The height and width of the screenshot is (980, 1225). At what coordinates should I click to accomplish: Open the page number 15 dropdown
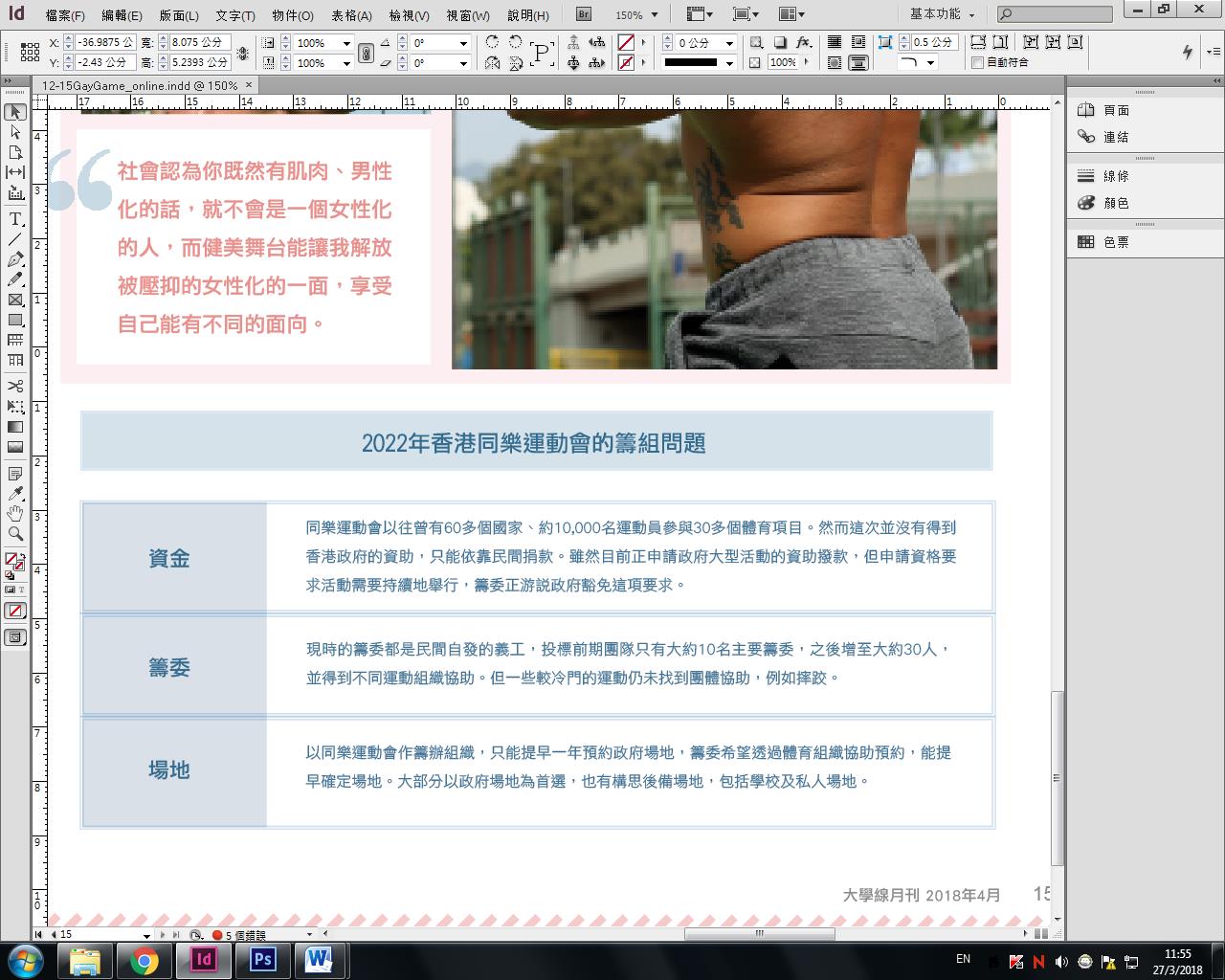click(146, 935)
